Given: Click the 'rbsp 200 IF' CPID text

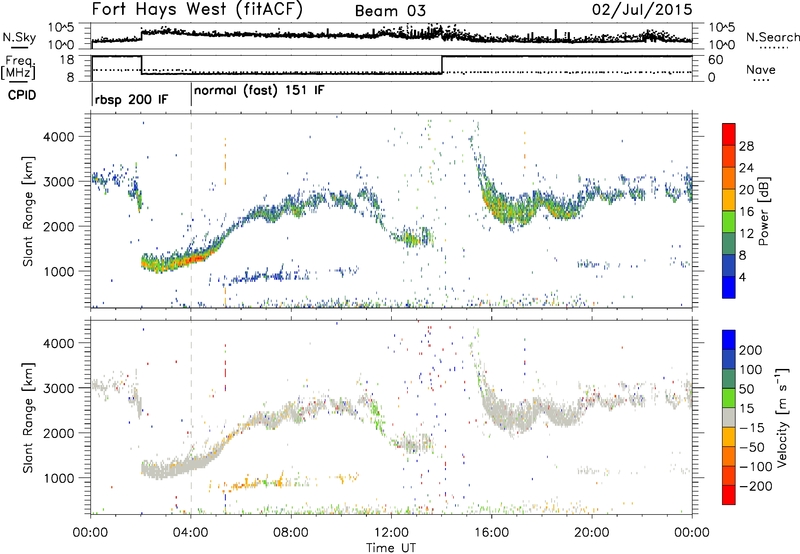Looking at the screenshot, I should [131, 99].
